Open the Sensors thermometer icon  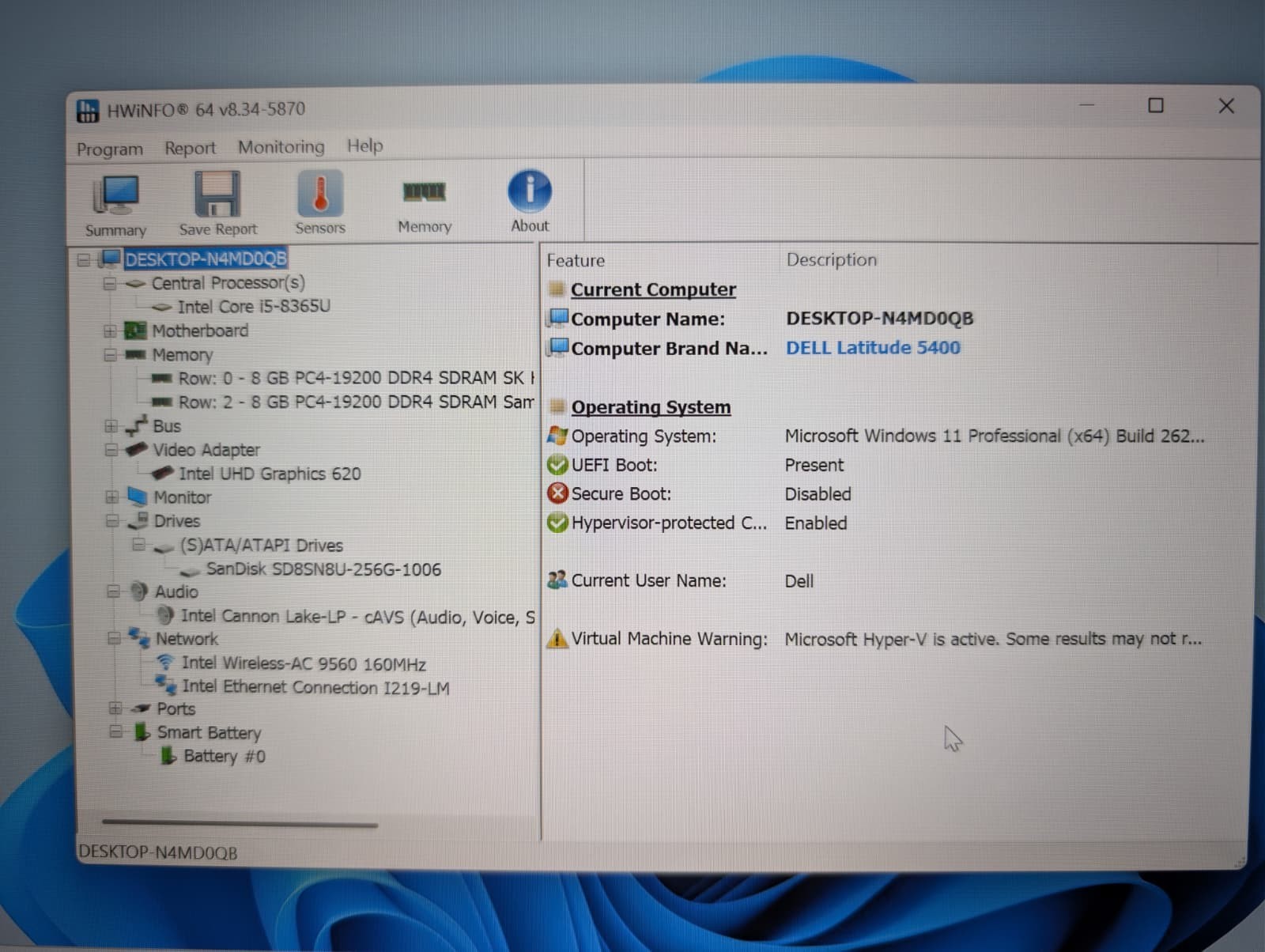coord(320,193)
